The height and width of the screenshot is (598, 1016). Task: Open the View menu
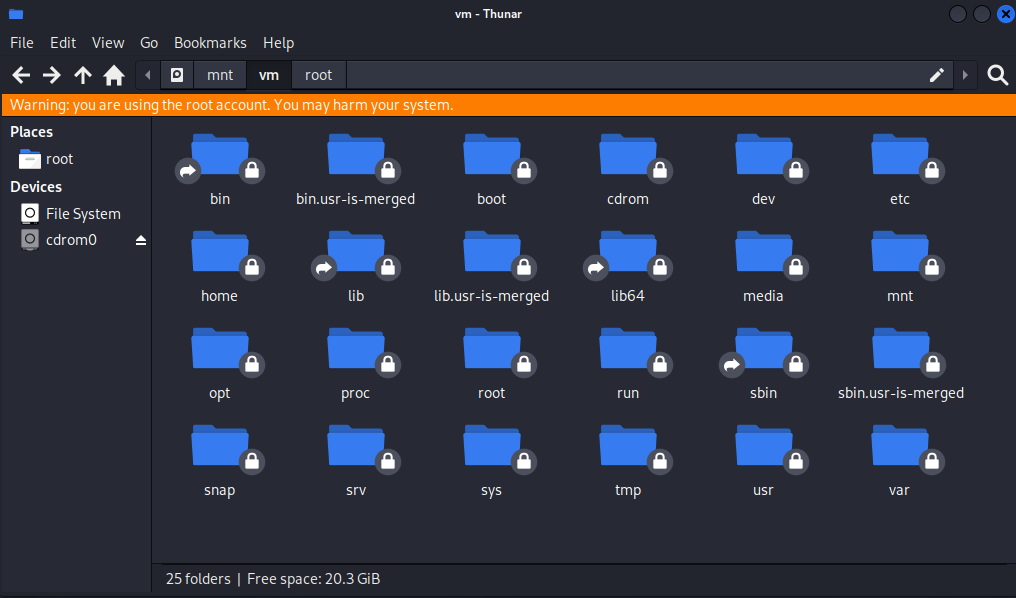coord(108,43)
